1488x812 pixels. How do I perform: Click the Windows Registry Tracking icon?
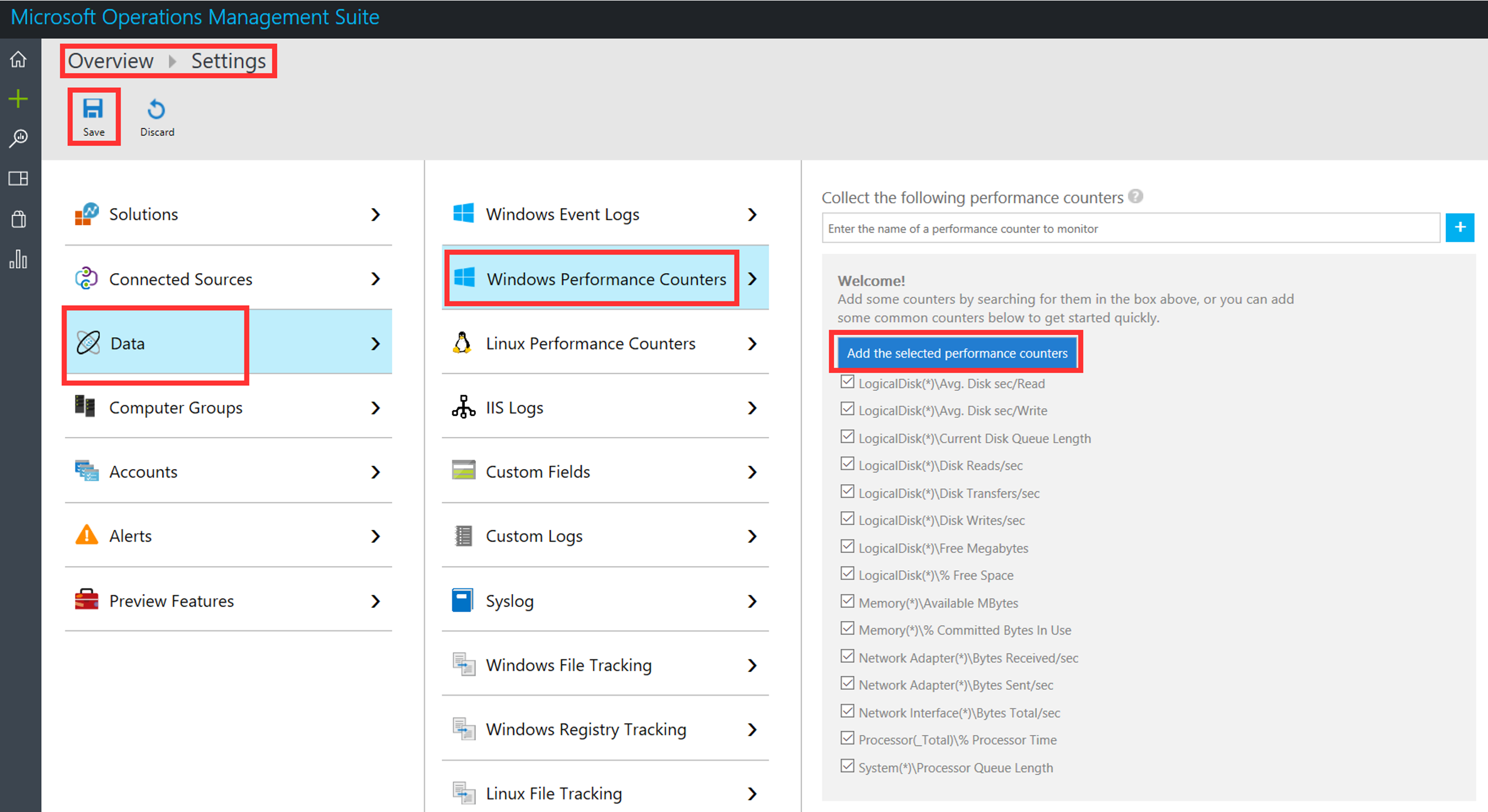464,729
